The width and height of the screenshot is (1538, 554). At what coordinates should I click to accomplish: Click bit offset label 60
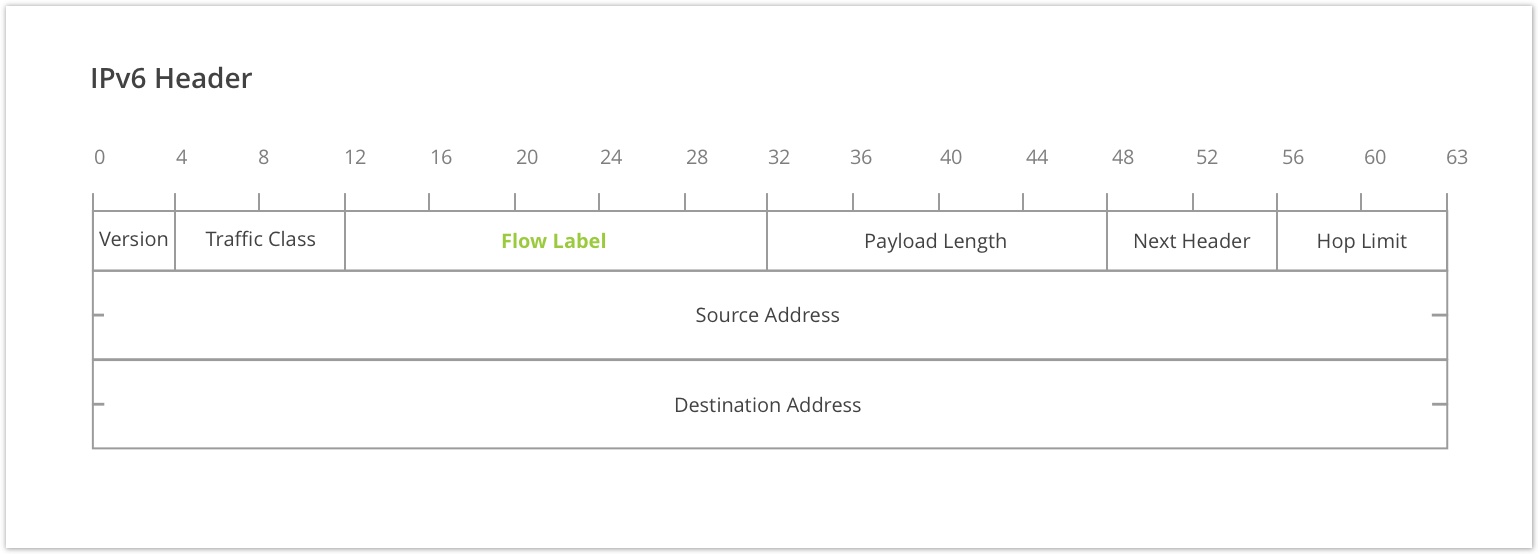tap(1375, 157)
